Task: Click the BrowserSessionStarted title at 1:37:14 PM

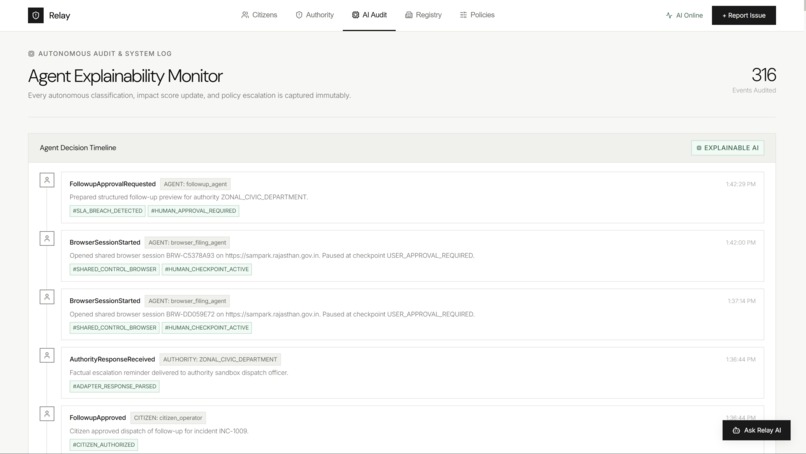Action: tap(105, 301)
